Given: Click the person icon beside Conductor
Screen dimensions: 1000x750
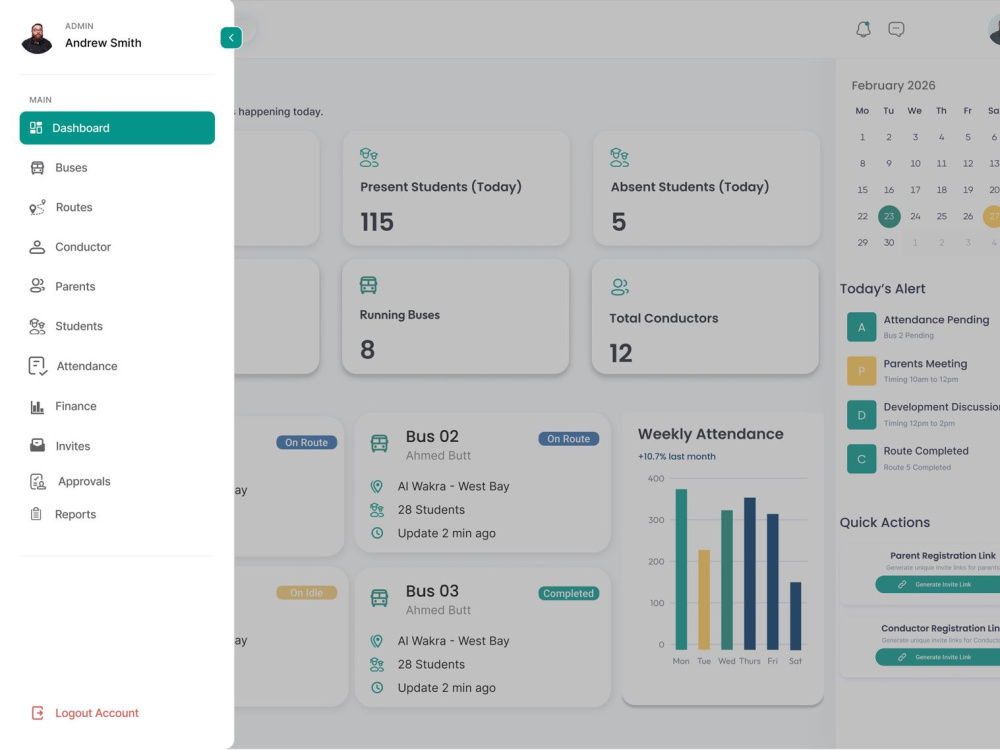Looking at the screenshot, I should [37, 247].
